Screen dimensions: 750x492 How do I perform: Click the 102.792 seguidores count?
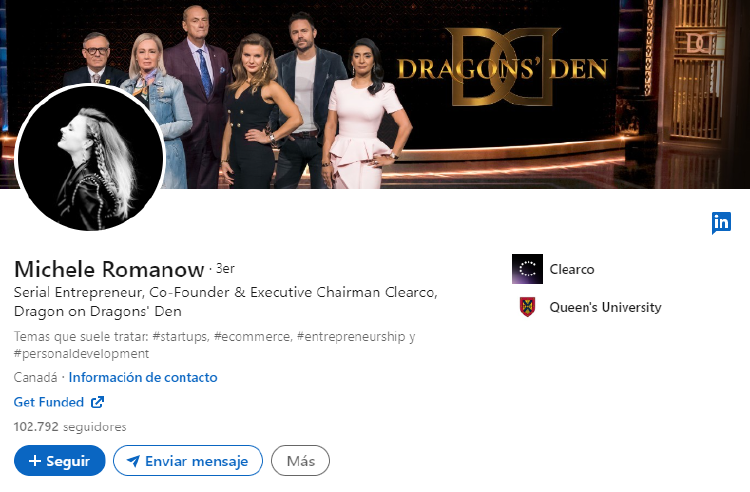point(70,426)
